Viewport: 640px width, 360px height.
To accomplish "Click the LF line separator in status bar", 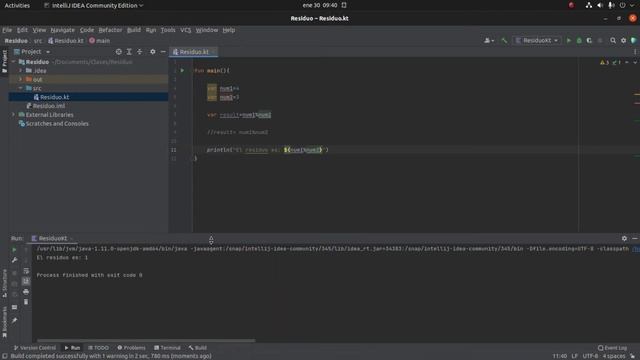I will point(574,356).
